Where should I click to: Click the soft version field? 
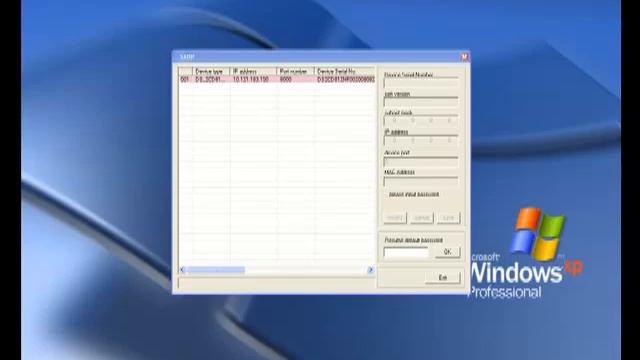[x=421, y=102]
